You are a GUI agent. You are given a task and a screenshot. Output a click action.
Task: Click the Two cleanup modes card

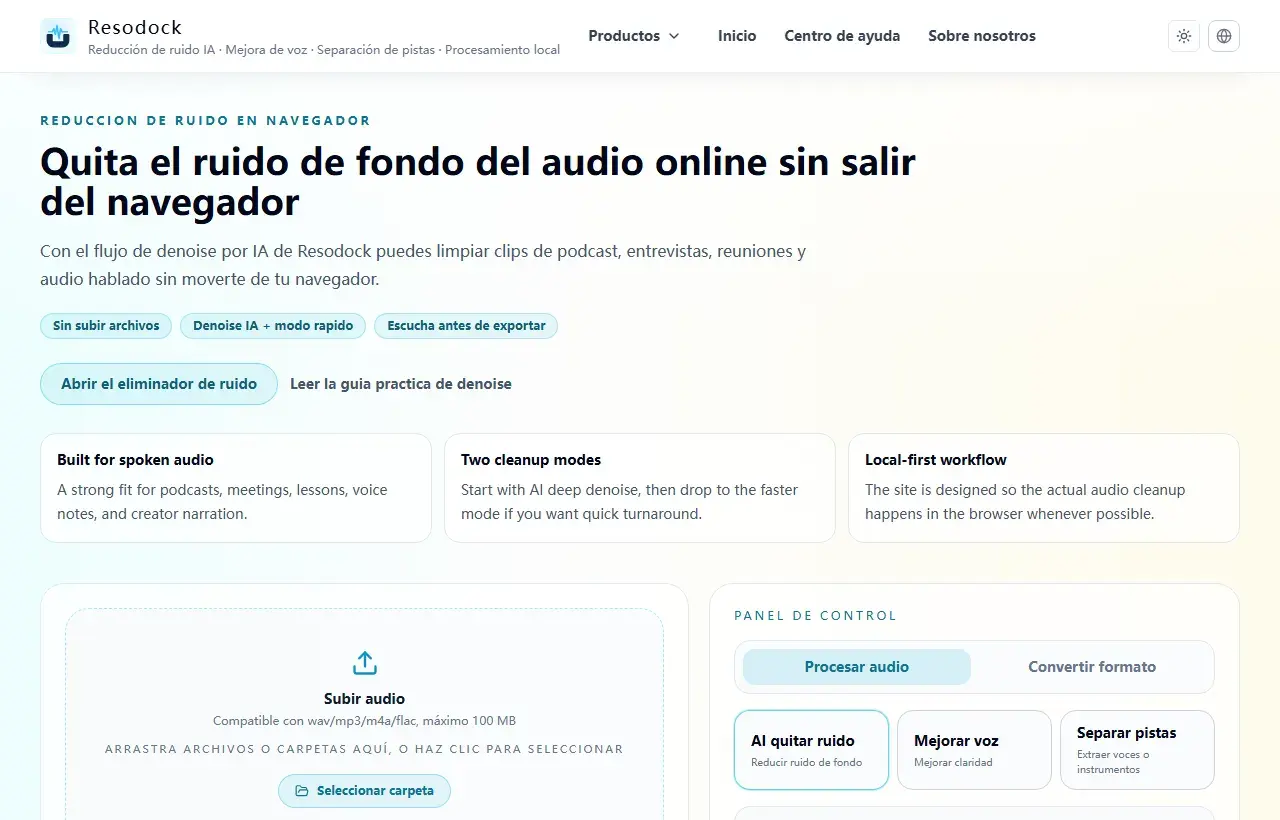640,488
